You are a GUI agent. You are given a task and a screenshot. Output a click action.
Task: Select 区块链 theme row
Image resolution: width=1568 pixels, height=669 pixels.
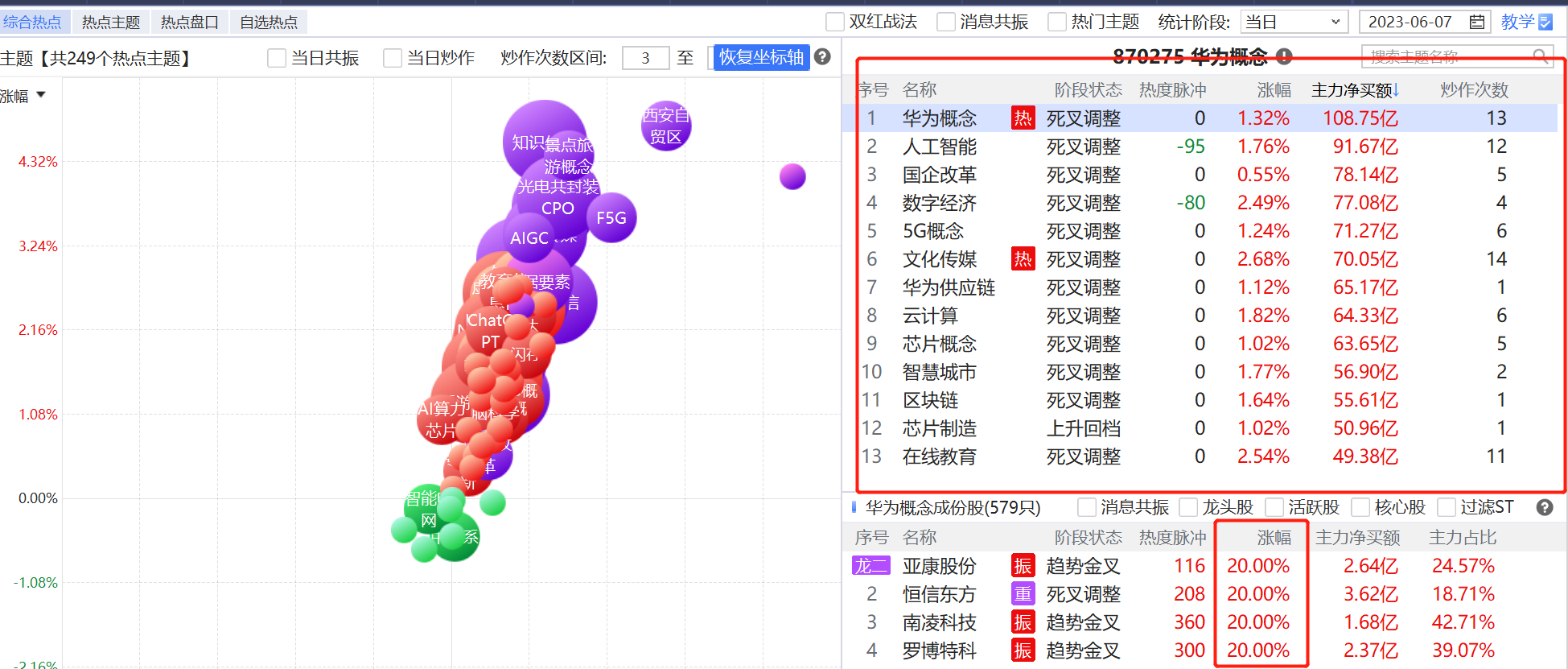click(x=1199, y=400)
